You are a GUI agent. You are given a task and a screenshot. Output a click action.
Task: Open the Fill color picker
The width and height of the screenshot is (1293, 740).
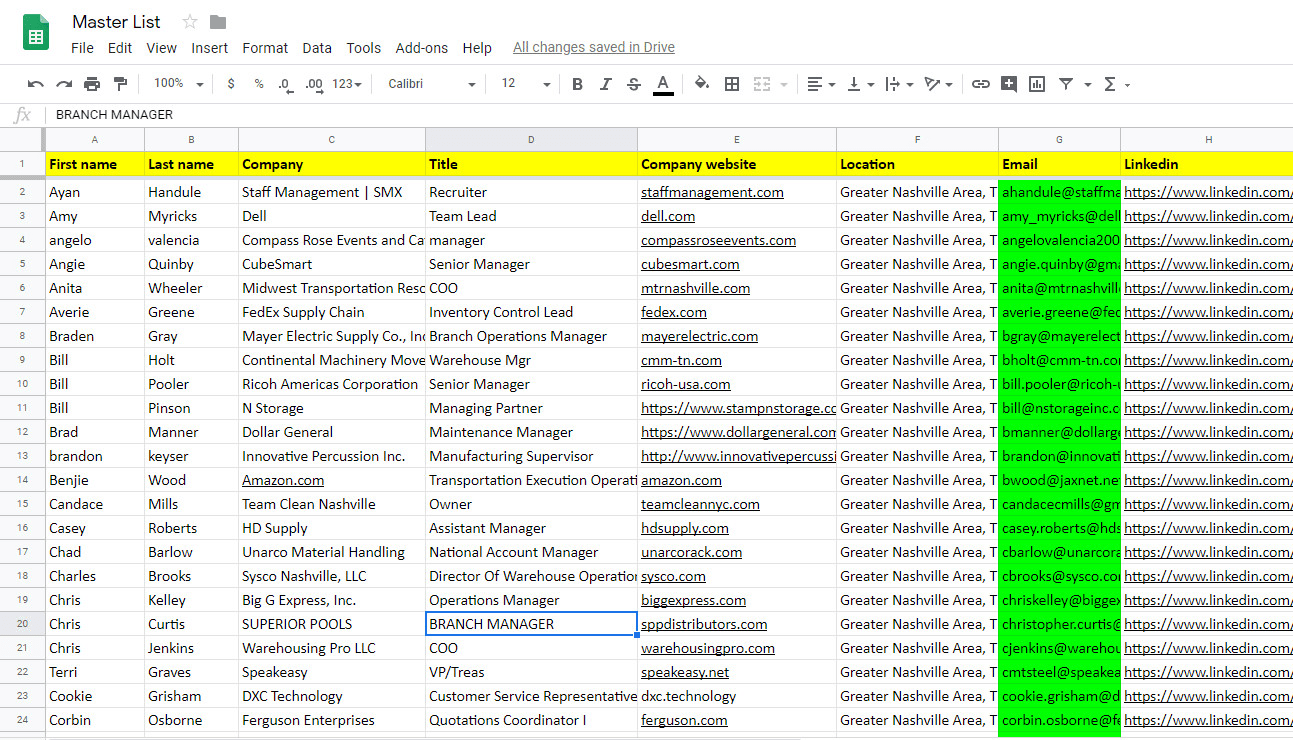(701, 84)
